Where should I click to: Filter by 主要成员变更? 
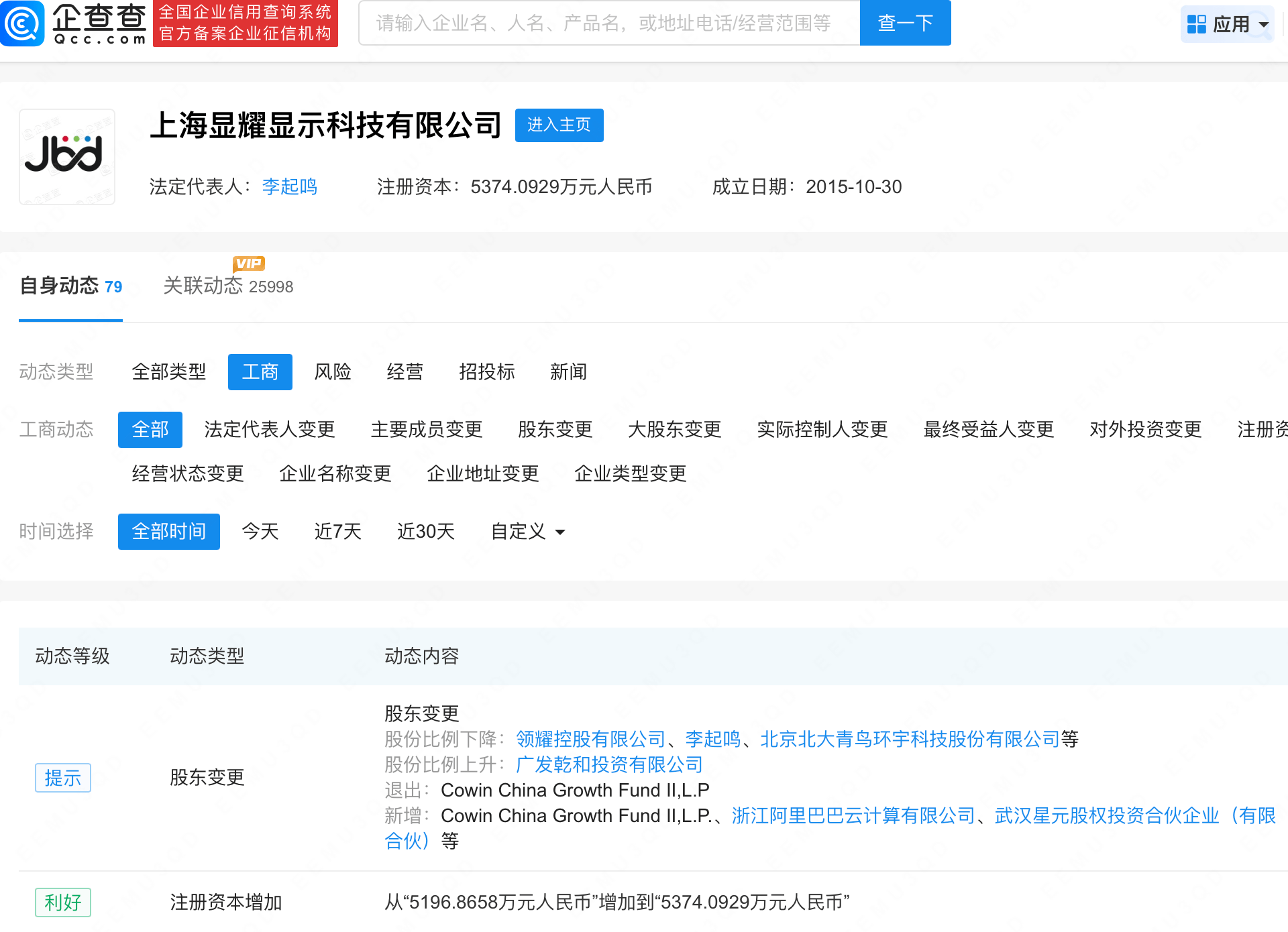[x=427, y=429]
